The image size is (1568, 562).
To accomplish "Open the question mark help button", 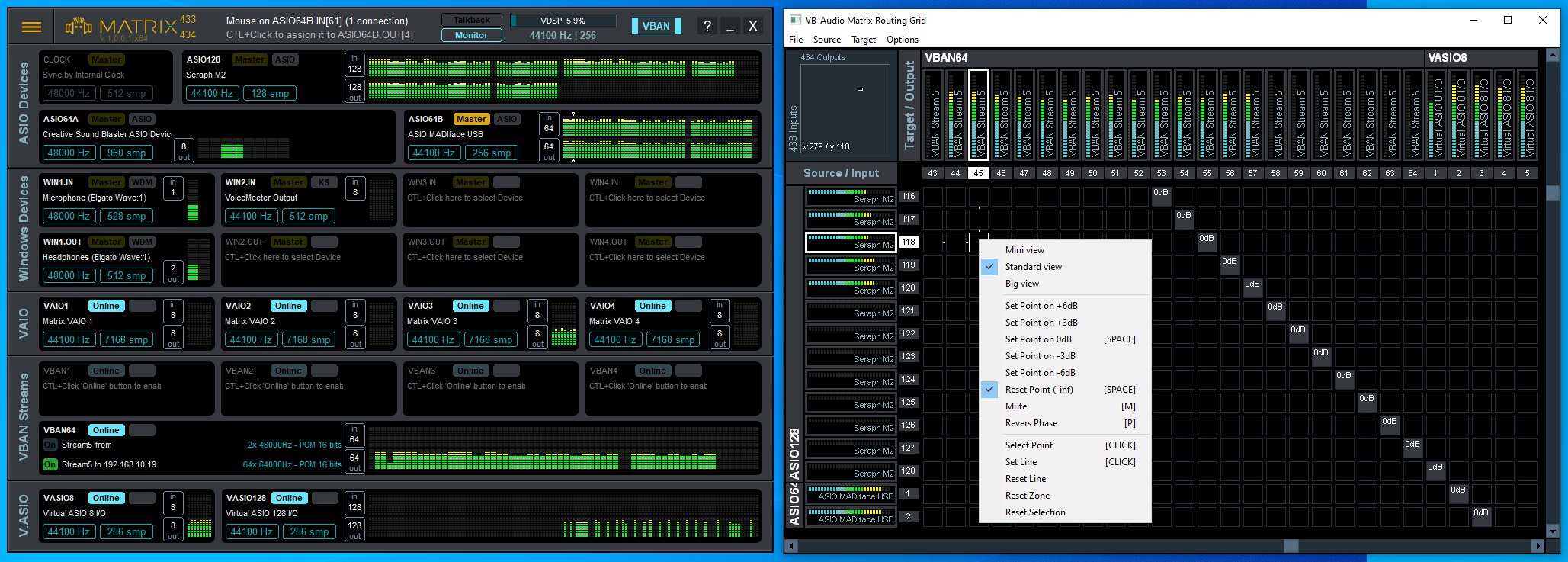I will 707,27.
